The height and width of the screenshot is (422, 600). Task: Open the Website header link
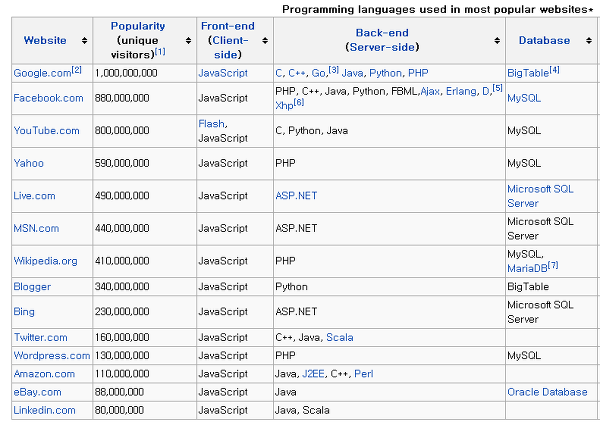(x=45, y=41)
